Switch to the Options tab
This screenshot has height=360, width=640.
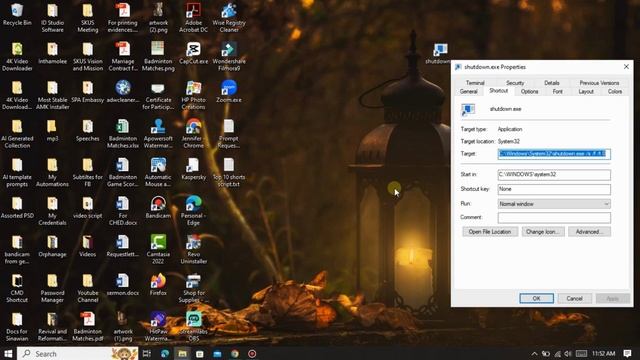coord(529,91)
